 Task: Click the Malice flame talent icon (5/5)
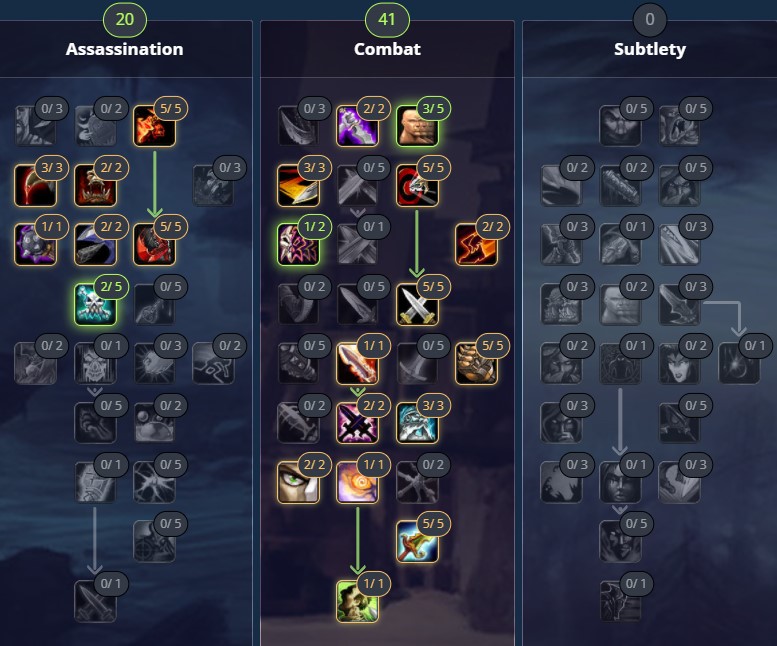click(154, 126)
